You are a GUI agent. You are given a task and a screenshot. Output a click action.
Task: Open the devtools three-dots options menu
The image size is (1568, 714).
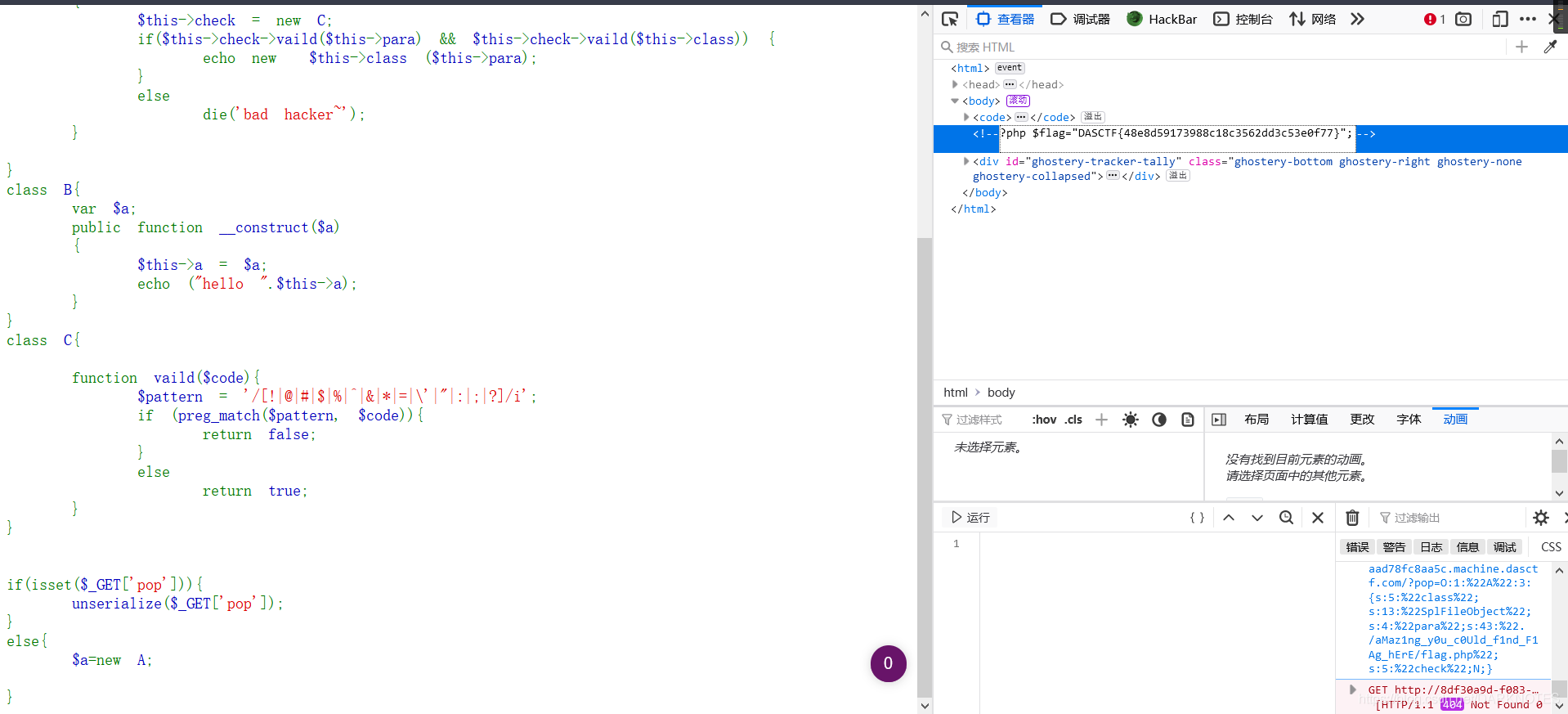(1528, 19)
